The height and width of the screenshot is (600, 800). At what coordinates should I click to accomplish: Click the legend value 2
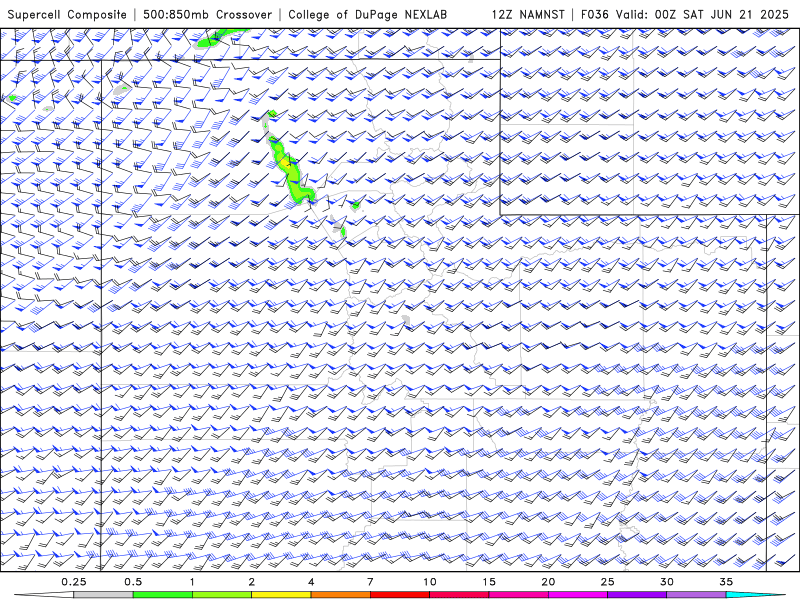pos(252,582)
